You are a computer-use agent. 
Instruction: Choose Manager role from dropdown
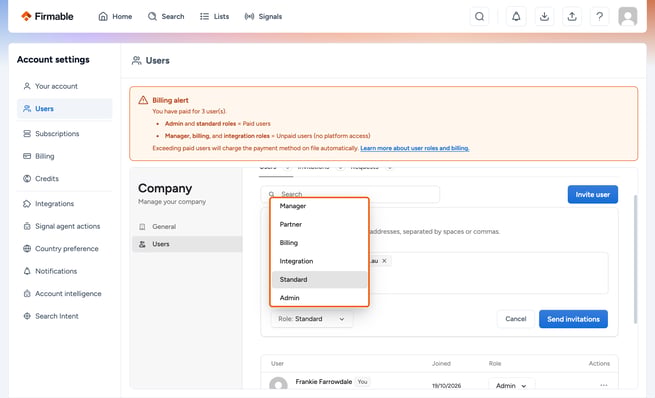pyautogui.click(x=319, y=206)
